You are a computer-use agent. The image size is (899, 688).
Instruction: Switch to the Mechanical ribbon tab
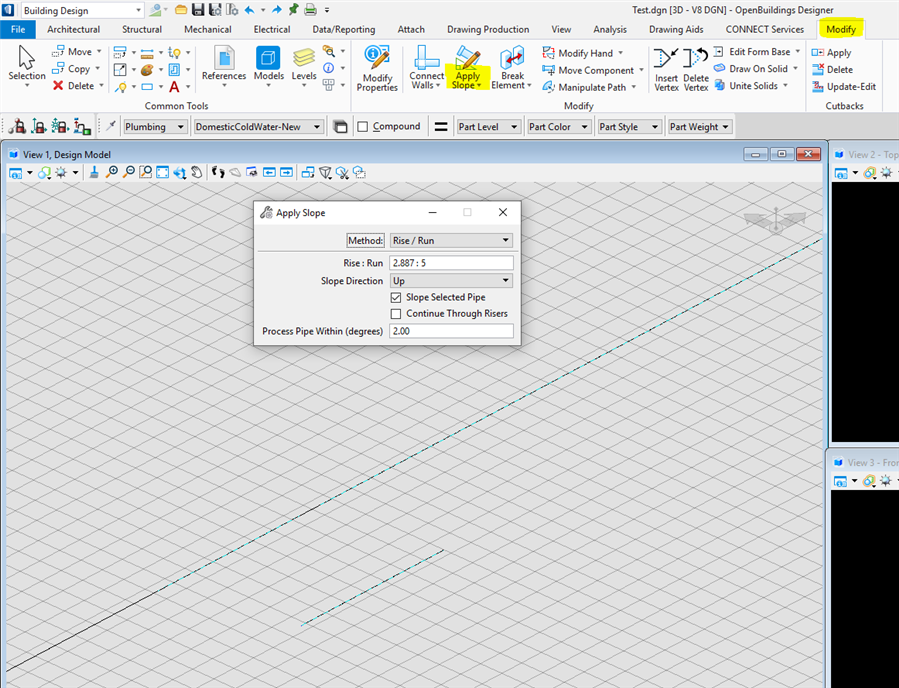pyautogui.click(x=207, y=30)
